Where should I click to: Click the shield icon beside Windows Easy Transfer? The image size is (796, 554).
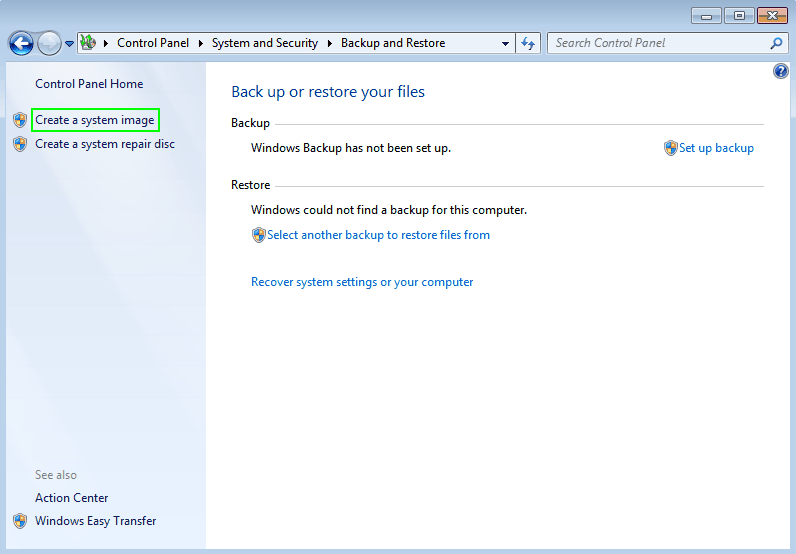(x=20, y=521)
